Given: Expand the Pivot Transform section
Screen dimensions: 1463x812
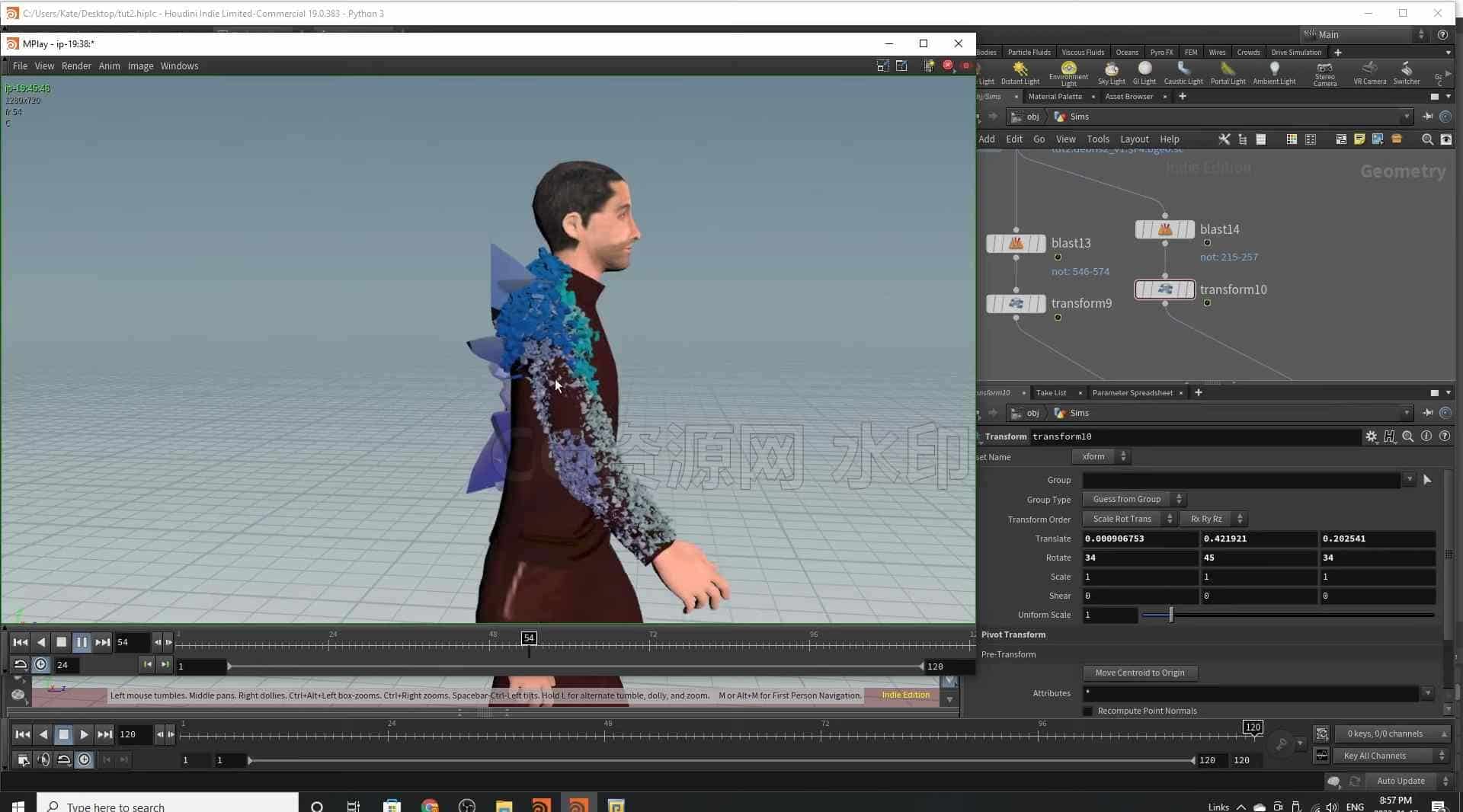Looking at the screenshot, I should [x=1013, y=635].
